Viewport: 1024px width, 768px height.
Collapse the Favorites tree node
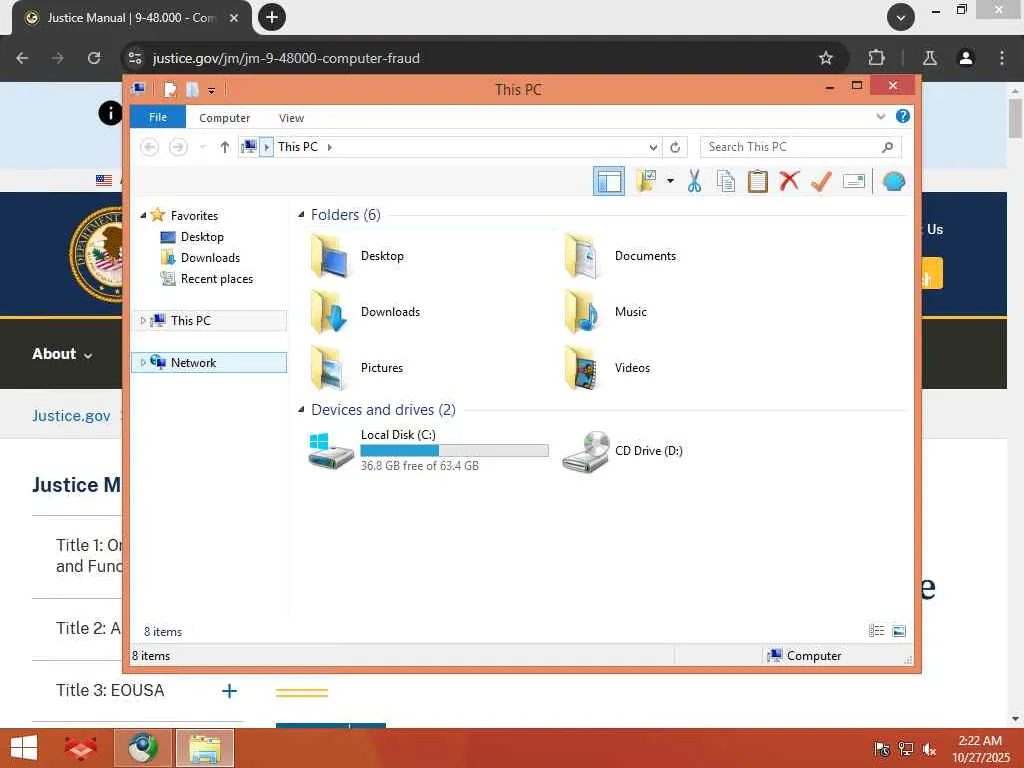pos(143,215)
